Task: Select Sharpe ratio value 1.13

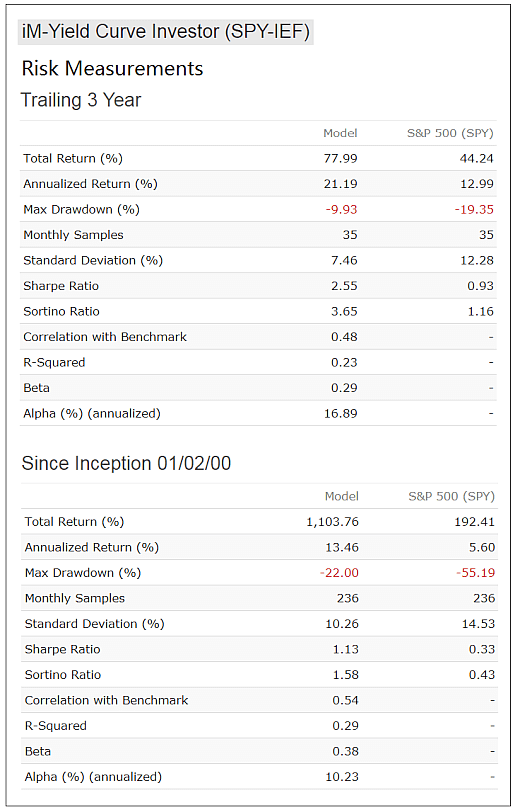Action: click(346, 649)
